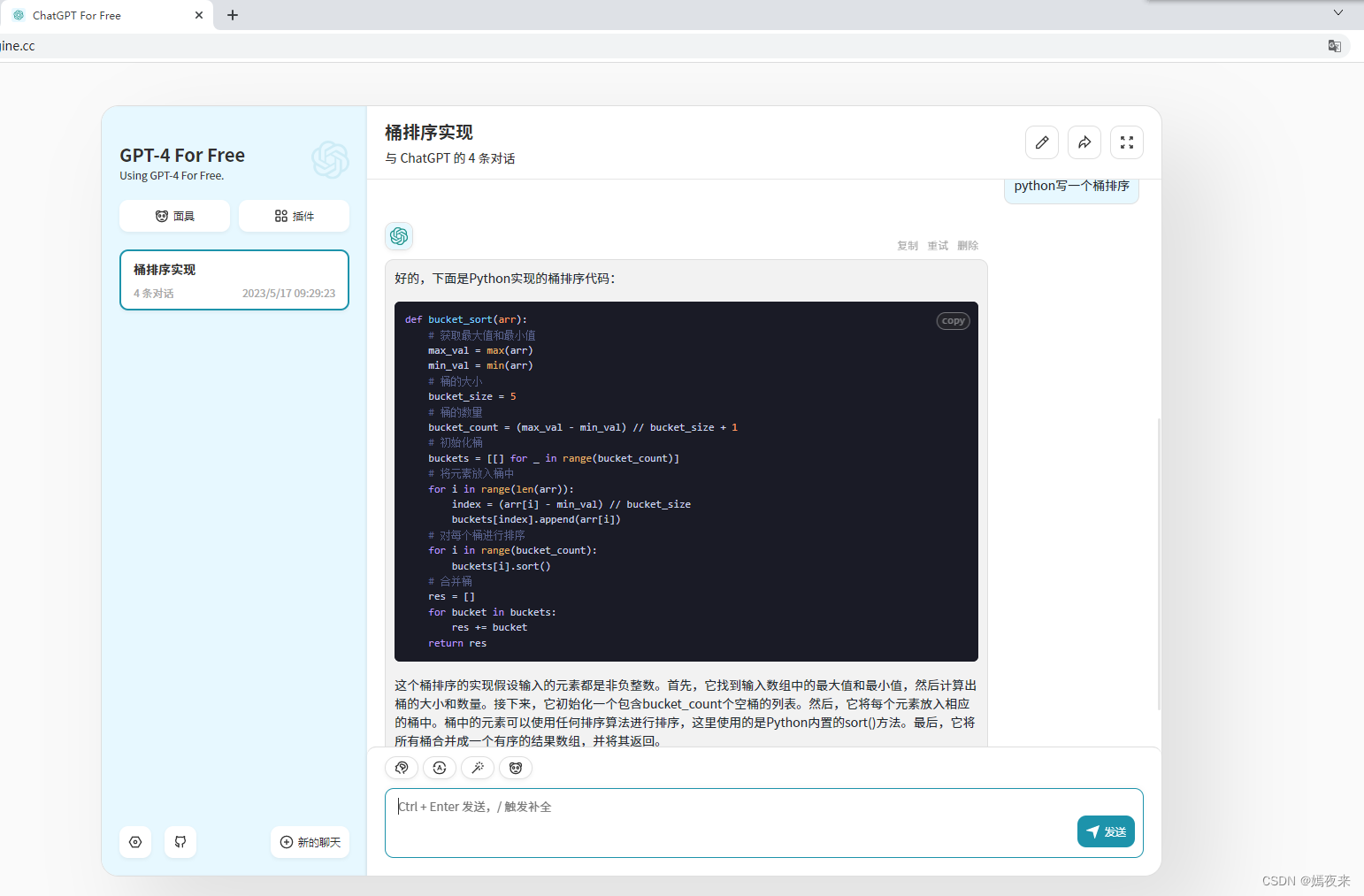This screenshot has height=896, width=1364.
Task: Click the mask face icon above input
Action: 516,768
